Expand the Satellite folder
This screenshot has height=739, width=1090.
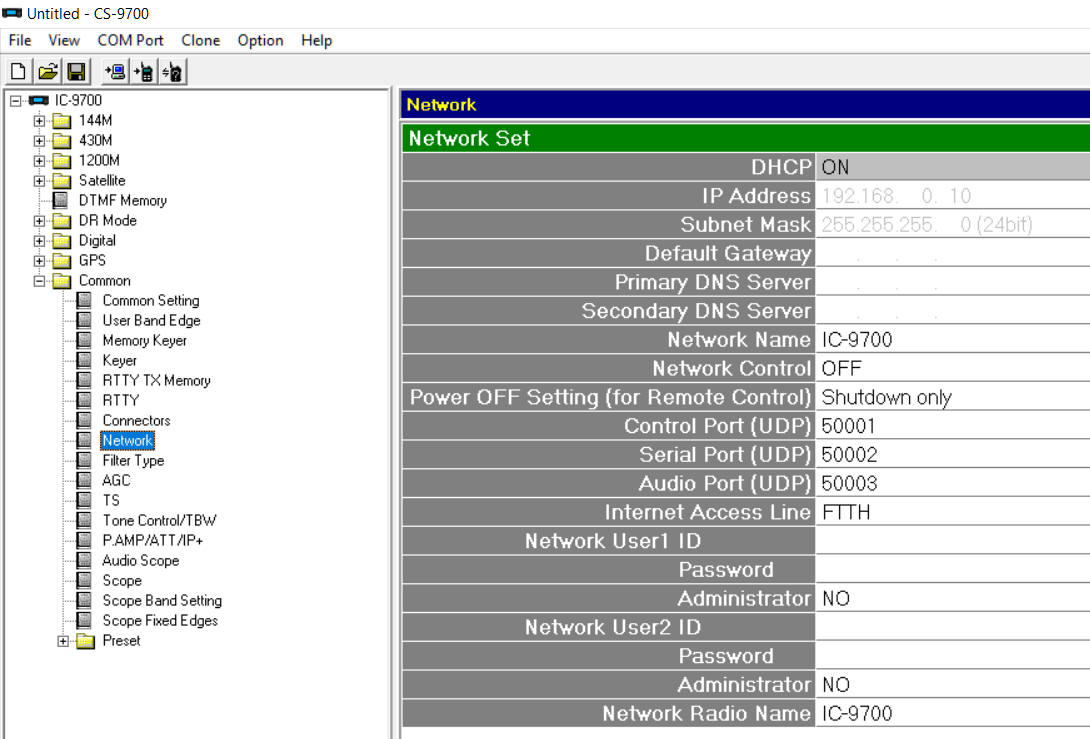tap(39, 181)
